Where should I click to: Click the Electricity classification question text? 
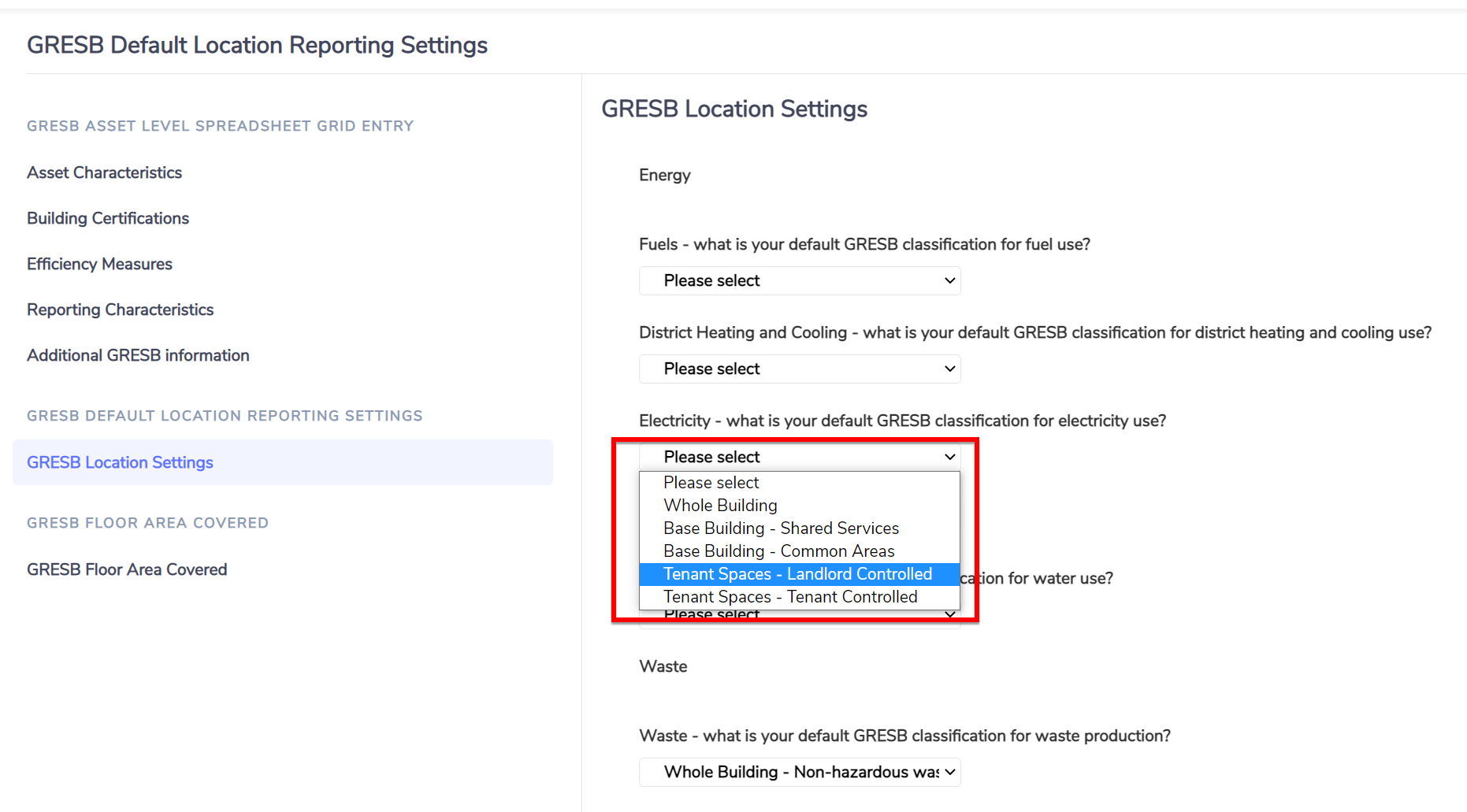tap(903, 421)
